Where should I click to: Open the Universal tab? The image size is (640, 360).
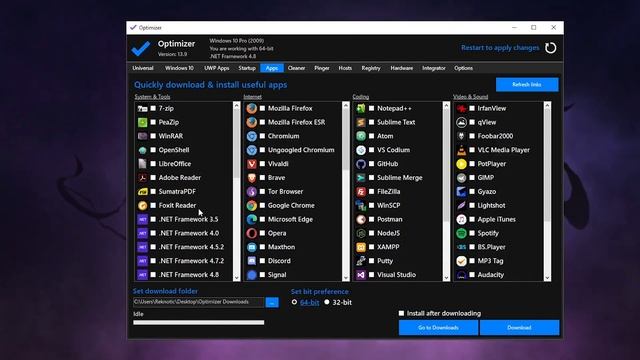[143, 68]
